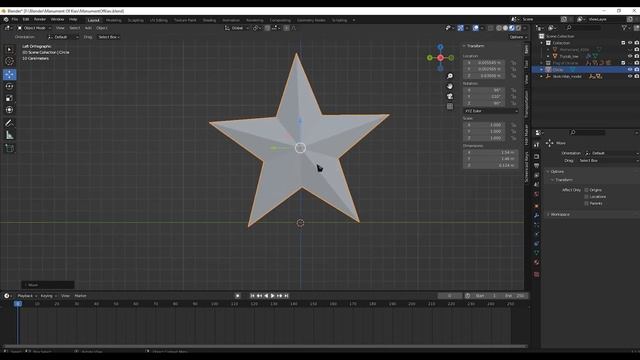
Task: Toggle visibility eye for the Collection row
Action: pyautogui.click(x=630, y=43)
